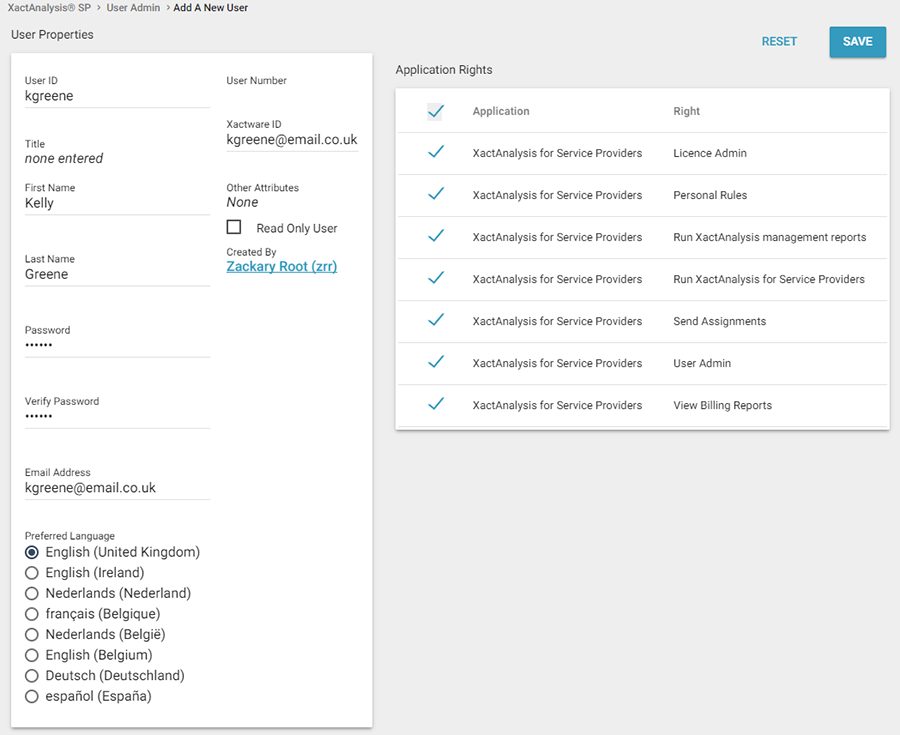900x735 pixels.
Task: Click the Verify Password field
Action: pos(117,417)
